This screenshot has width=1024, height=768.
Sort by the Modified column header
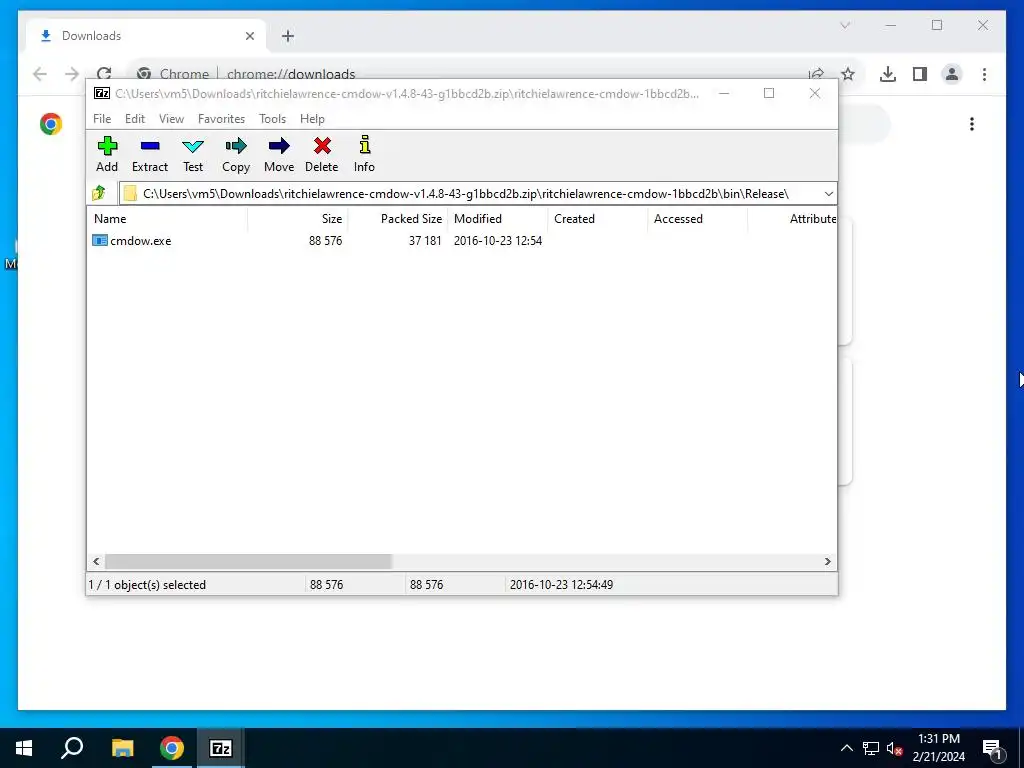497,219
